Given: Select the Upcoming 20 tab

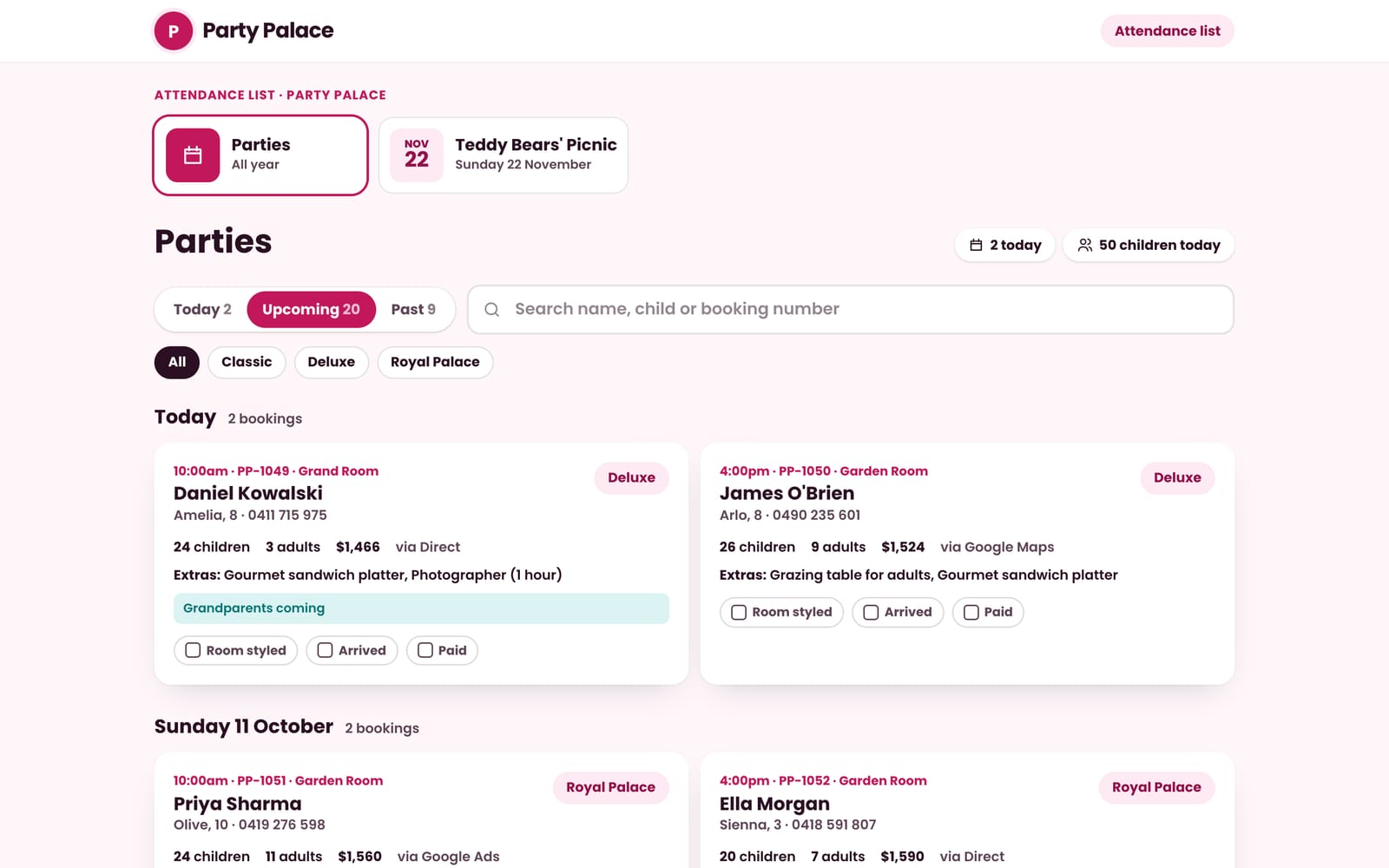Looking at the screenshot, I should (311, 310).
